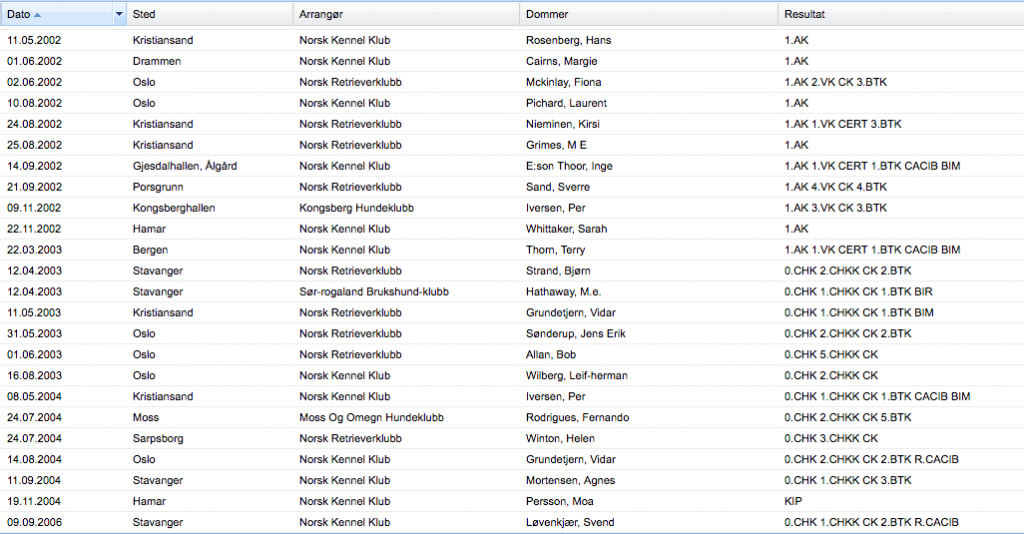Viewport: 1024px width, 534px height.
Task: Select judge Sønderup, Jens Erik
Action: 575,333
